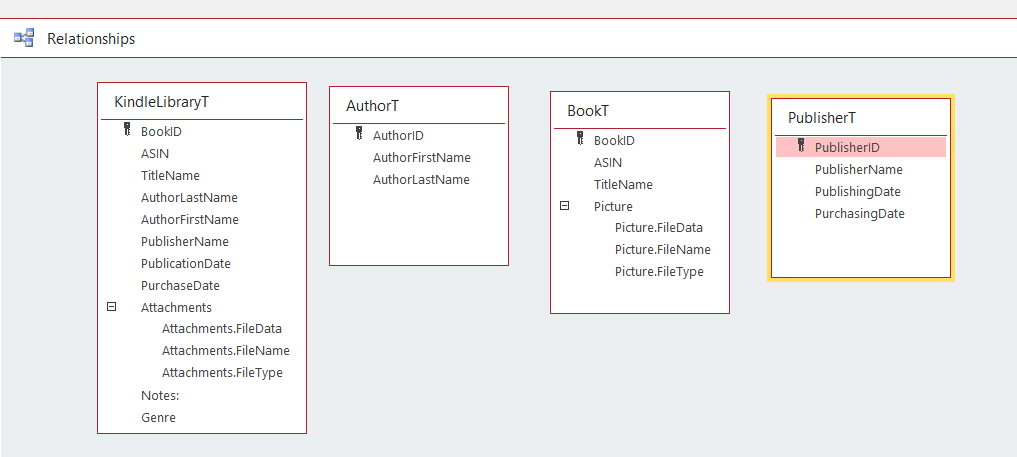Click the key icon next to PublisherID

click(801, 147)
